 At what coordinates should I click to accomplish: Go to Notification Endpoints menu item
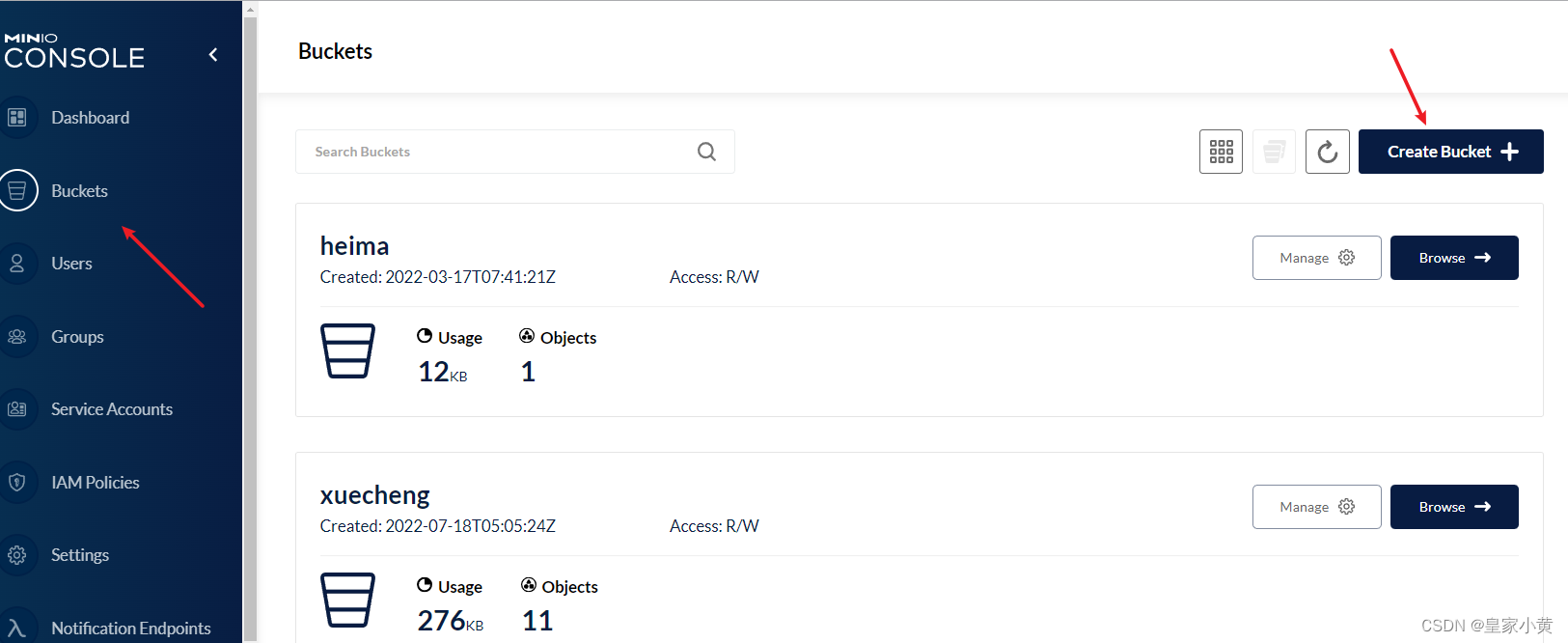[x=131, y=629]
